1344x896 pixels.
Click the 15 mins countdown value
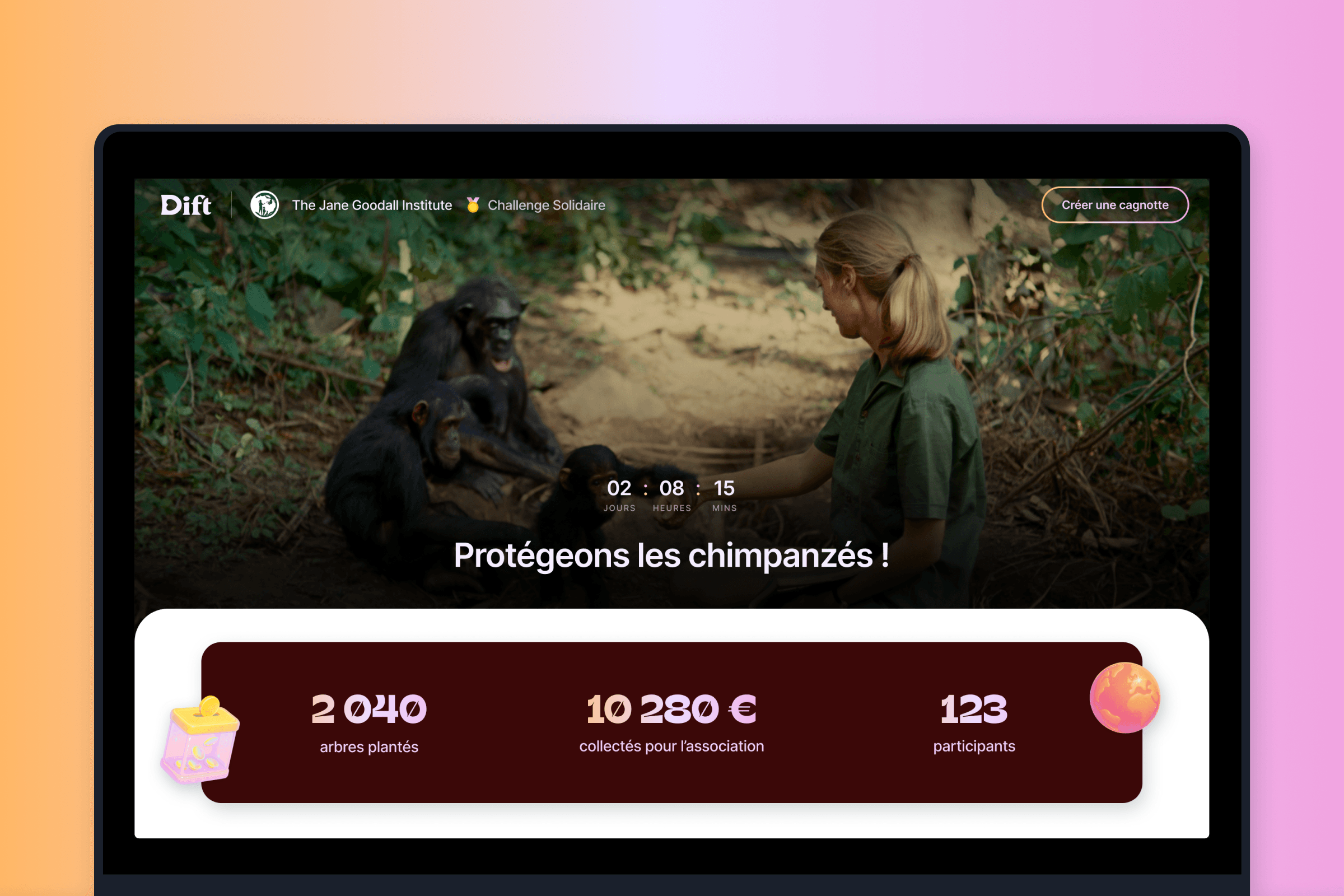point(724,488)
